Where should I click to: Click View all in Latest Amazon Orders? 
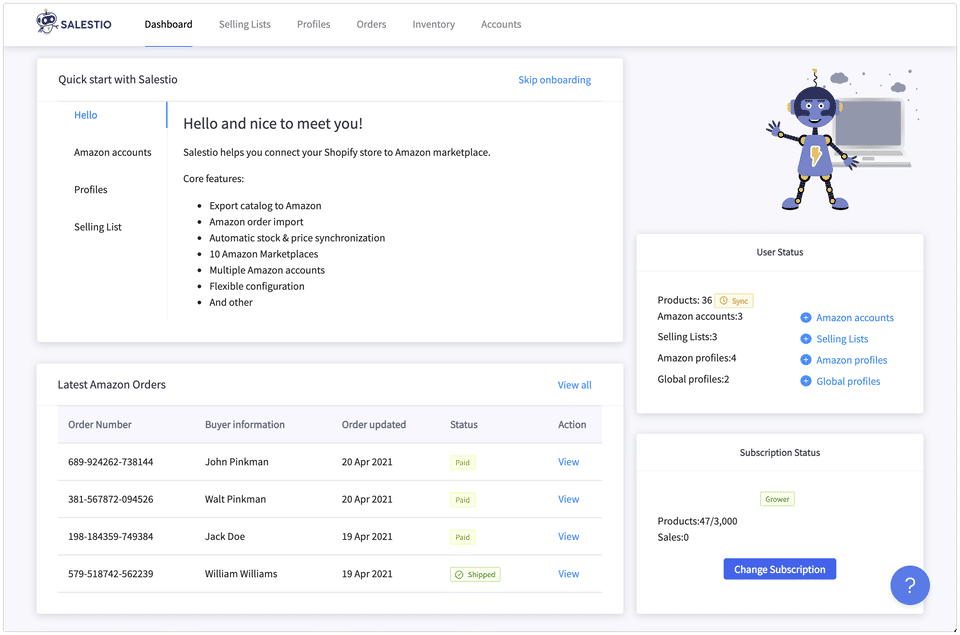pos(574,385)
